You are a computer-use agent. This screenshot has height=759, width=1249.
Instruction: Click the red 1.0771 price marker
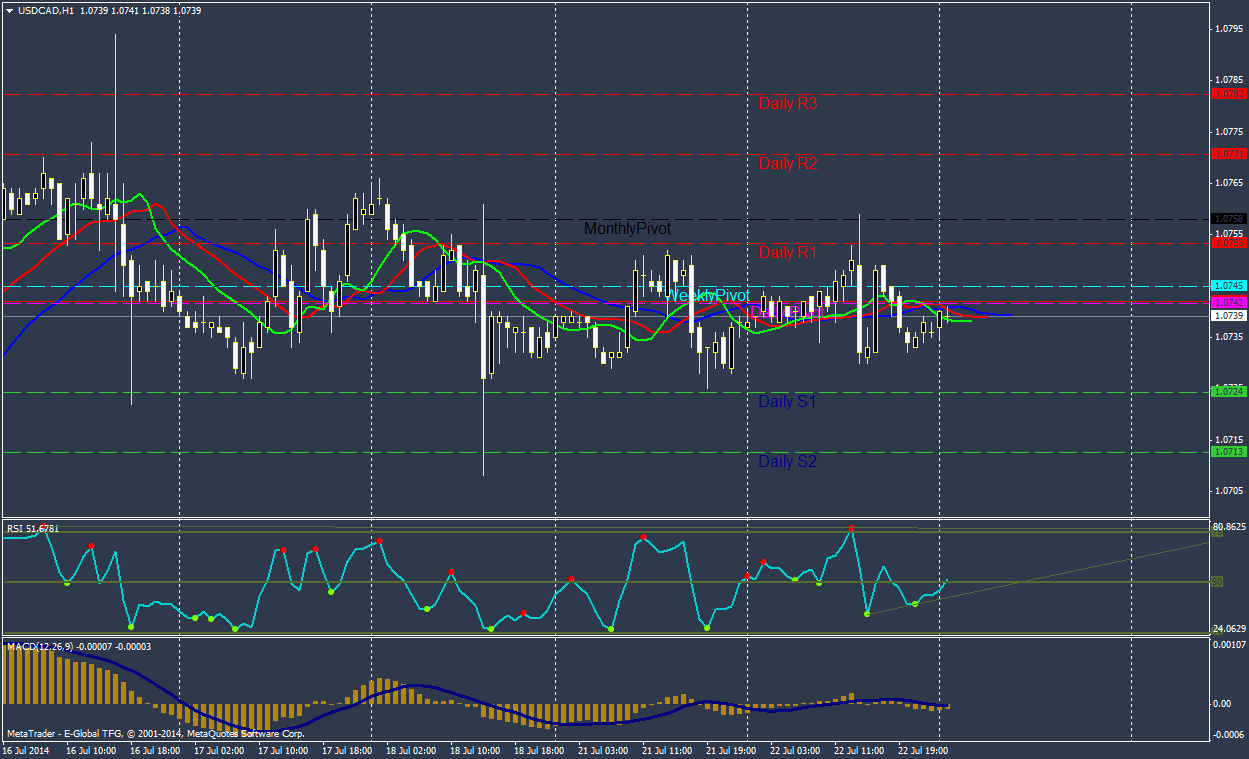[x=1228, y=154]
